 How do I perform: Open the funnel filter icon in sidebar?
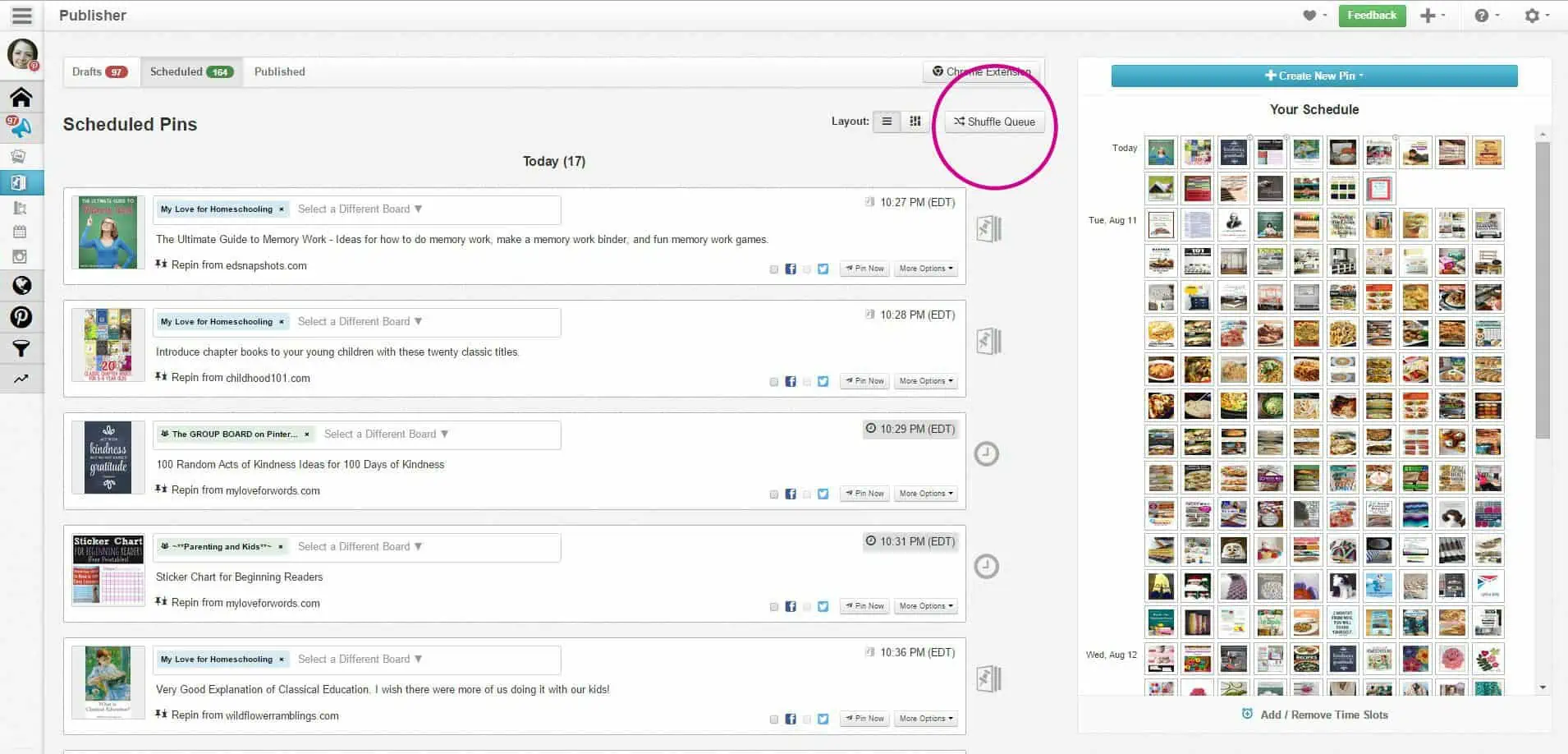[21, 348]
